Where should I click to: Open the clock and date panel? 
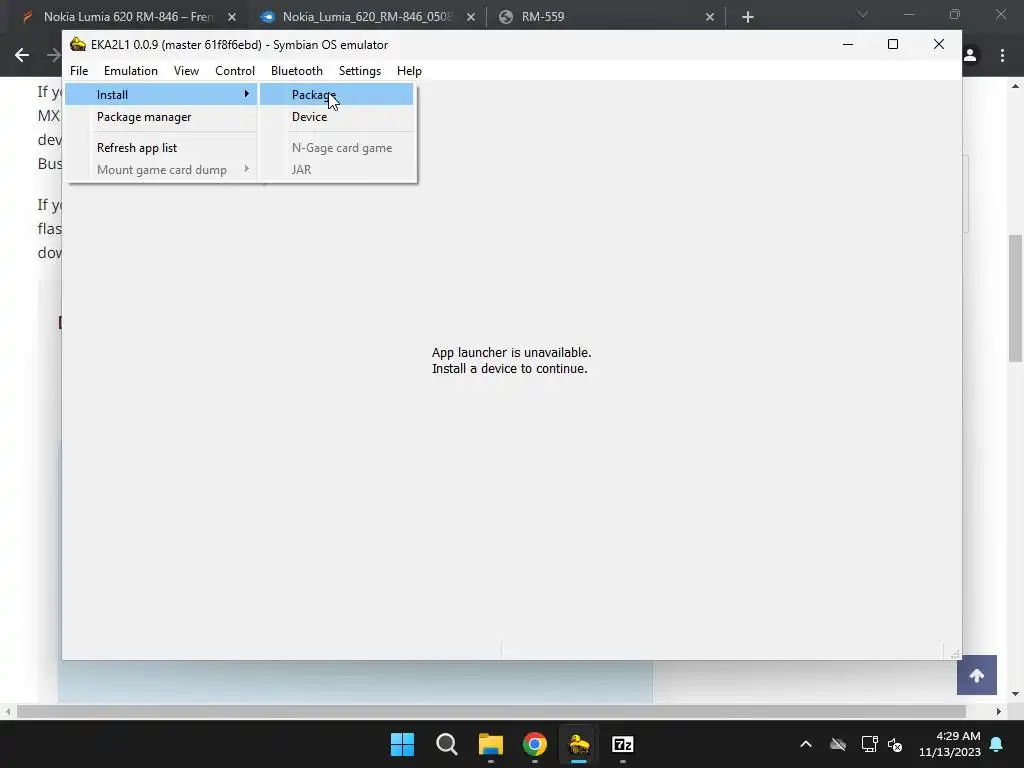coord(950,744)
